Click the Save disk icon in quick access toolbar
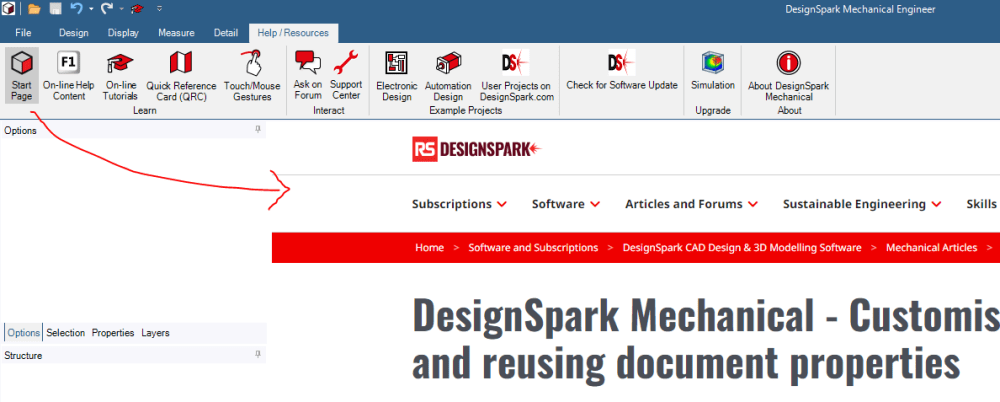 coord(55,10)
